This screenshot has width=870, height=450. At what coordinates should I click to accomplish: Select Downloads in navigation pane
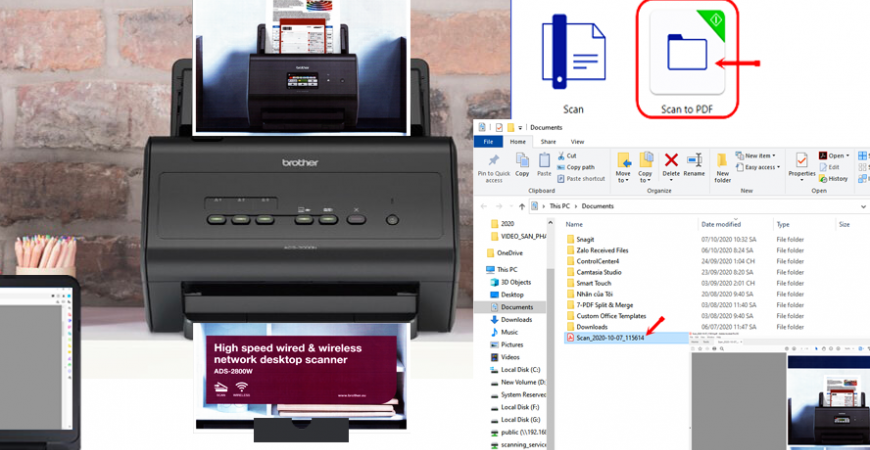pos(511,320)
